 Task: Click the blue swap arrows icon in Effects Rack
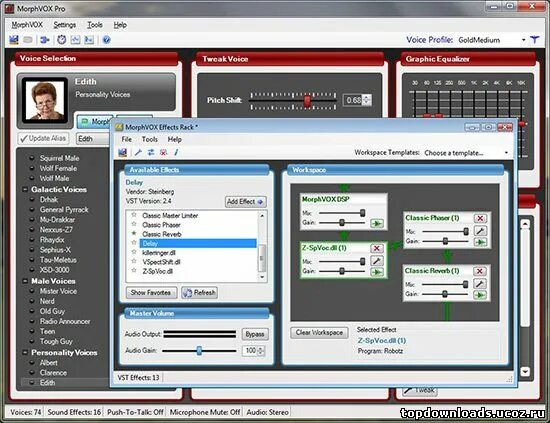click(x=151, y=152)
